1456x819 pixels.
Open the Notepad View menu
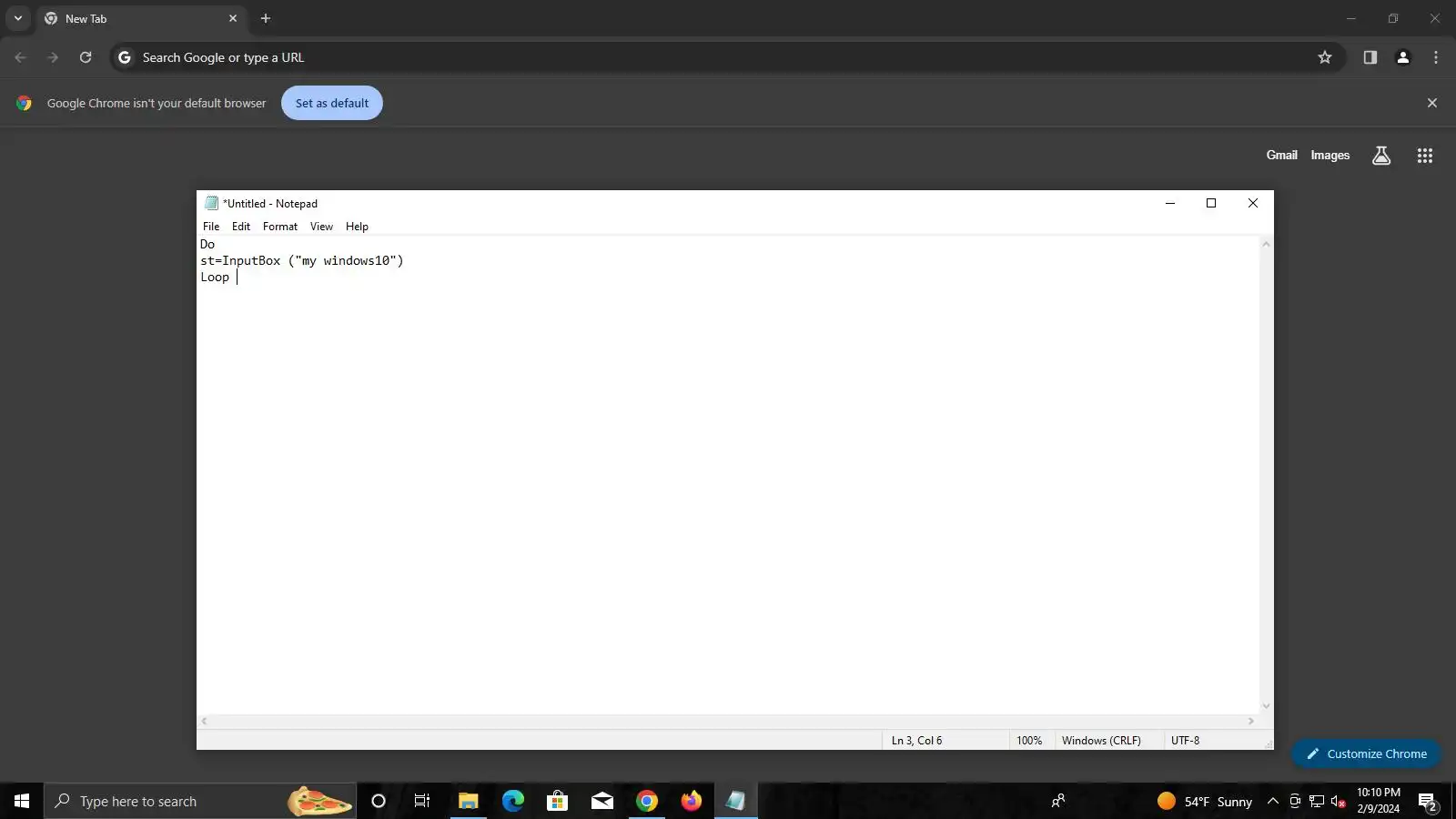[x=321, y=227]
